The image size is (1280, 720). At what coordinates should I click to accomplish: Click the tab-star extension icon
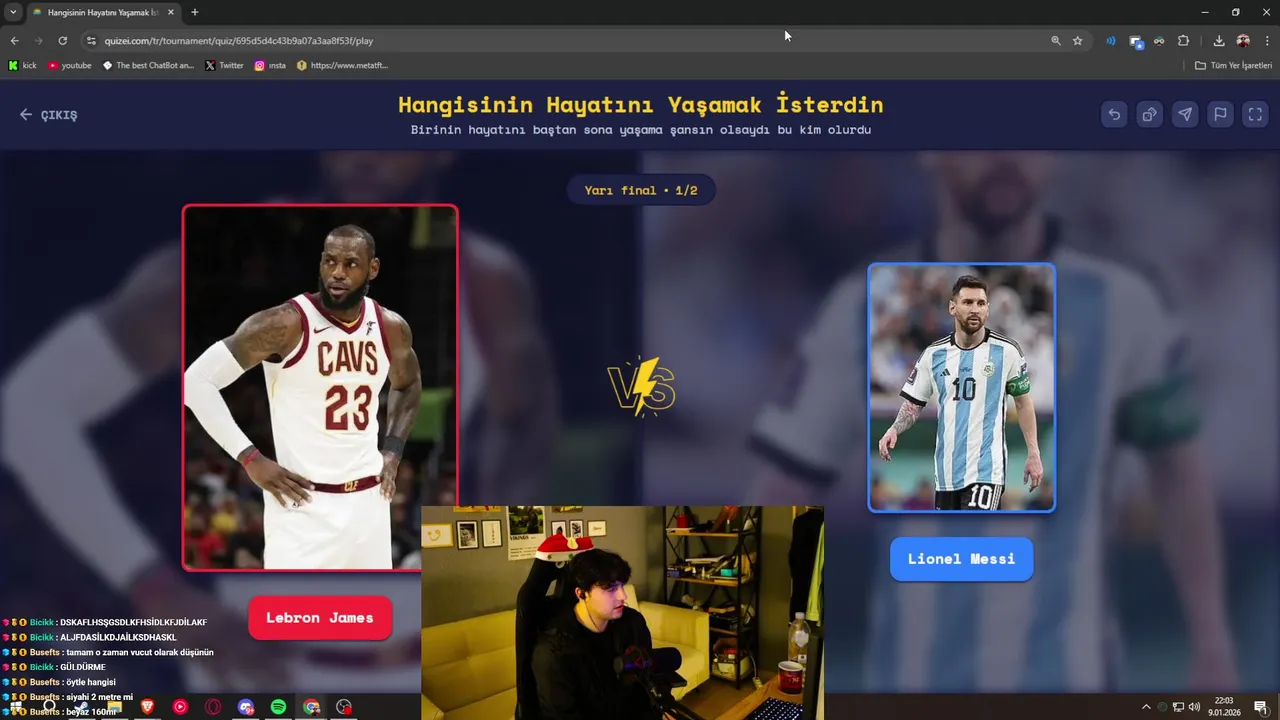pos(1135,41)
